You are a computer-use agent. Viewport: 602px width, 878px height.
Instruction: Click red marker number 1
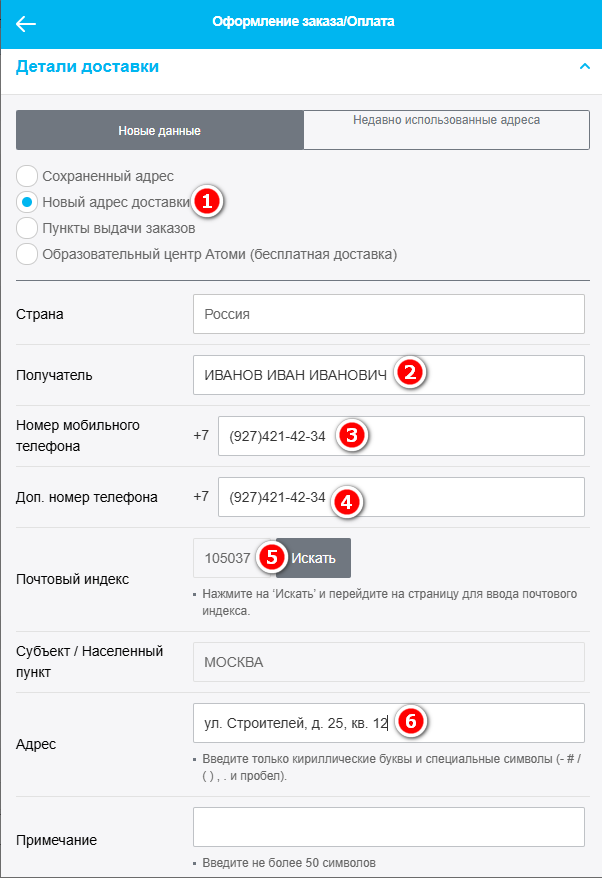[x=207, y=201]
